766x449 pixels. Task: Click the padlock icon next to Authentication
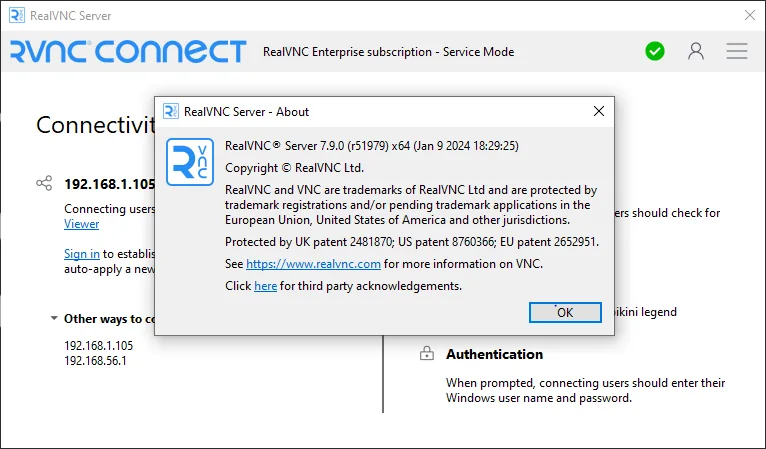point(426,353)
